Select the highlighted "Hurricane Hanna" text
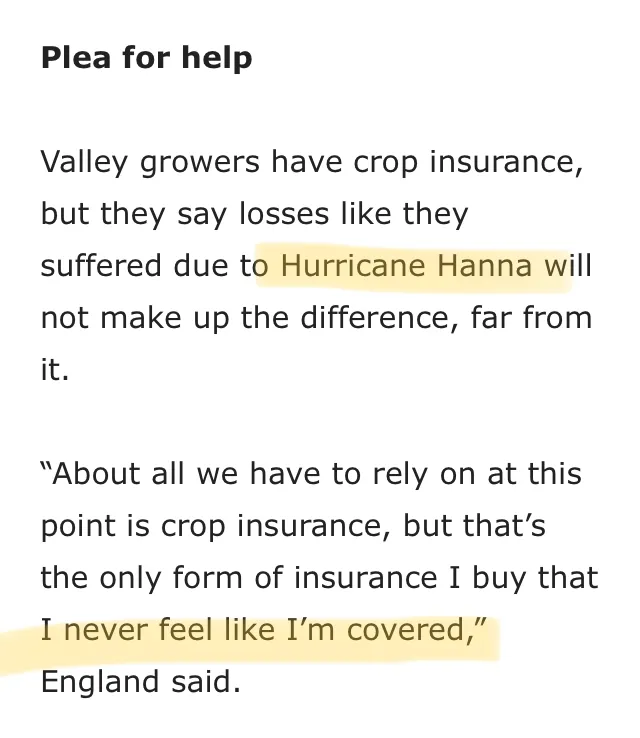The height and width of the screenshot is (738, 640). pos(406,265)
